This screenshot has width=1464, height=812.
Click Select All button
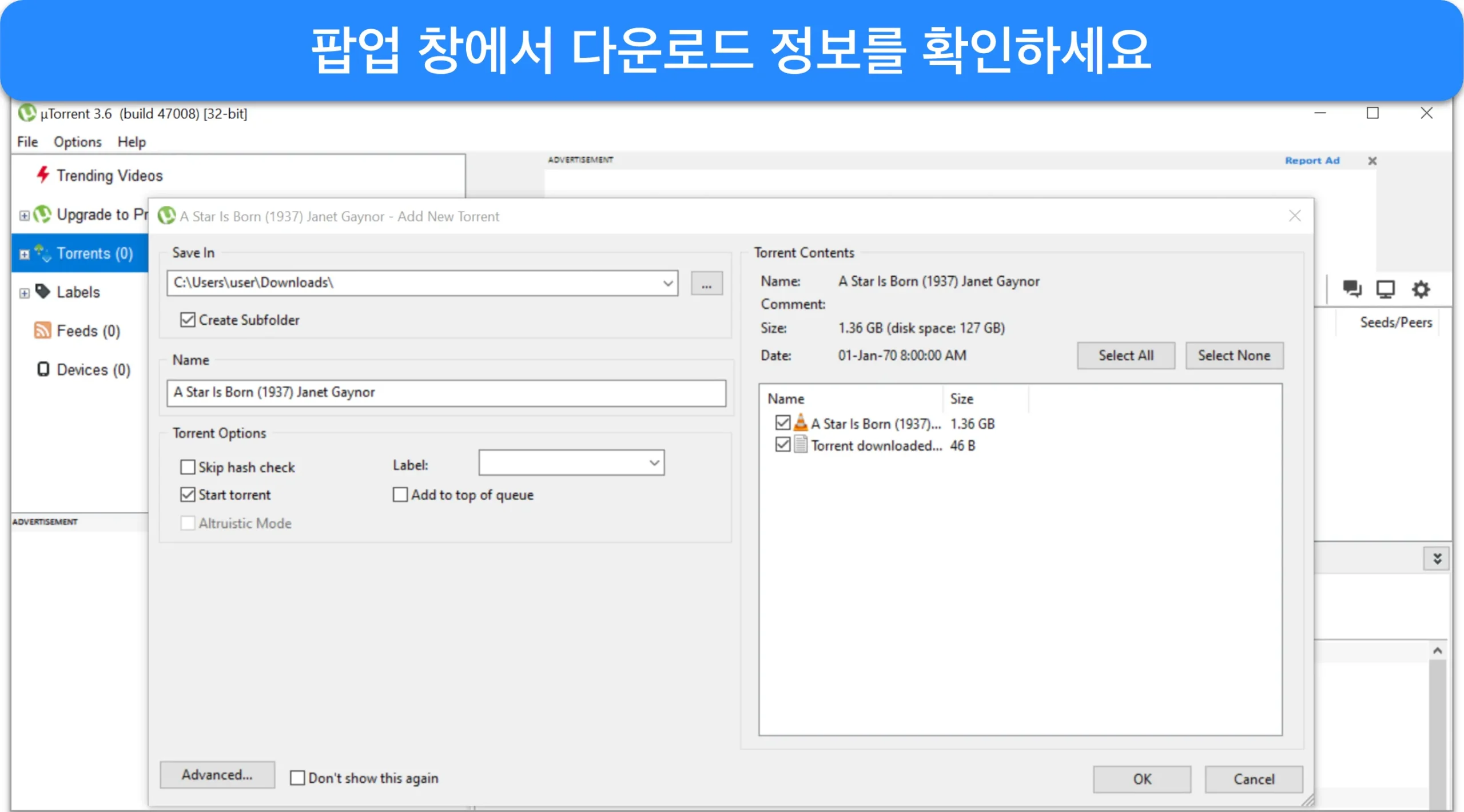coord(1126,355)
